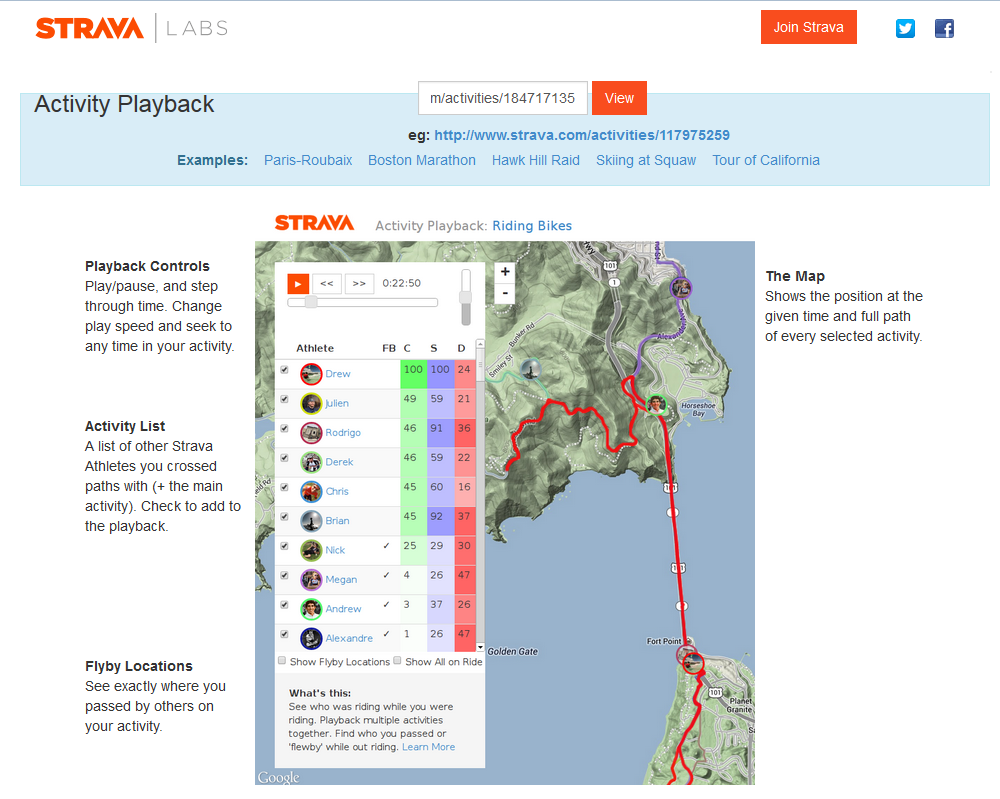Click the 0:22:50 playback time
Screen dimensions: 1000x799
(x=401, y=283)
